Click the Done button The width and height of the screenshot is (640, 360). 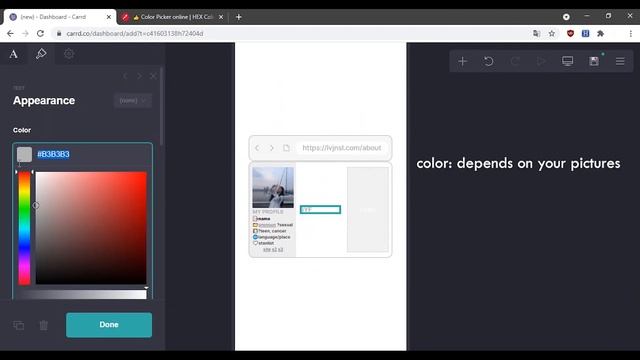(x=109, y=325)
